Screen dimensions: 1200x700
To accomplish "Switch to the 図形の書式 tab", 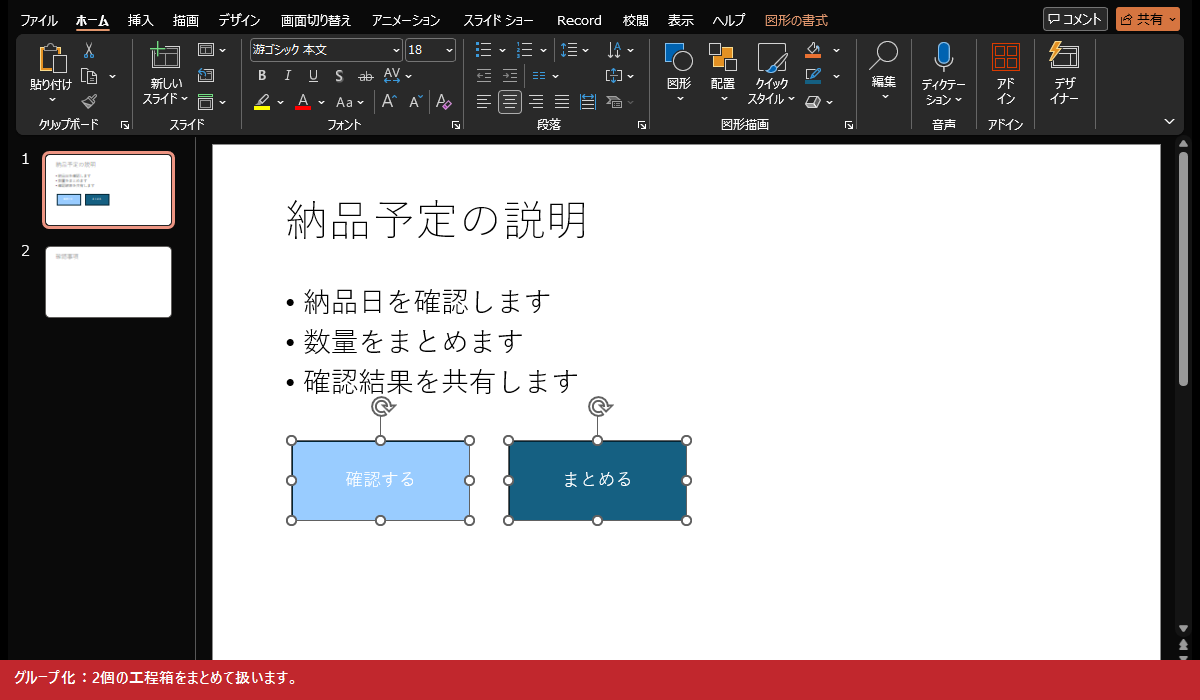I will click(x=796, y=20).
